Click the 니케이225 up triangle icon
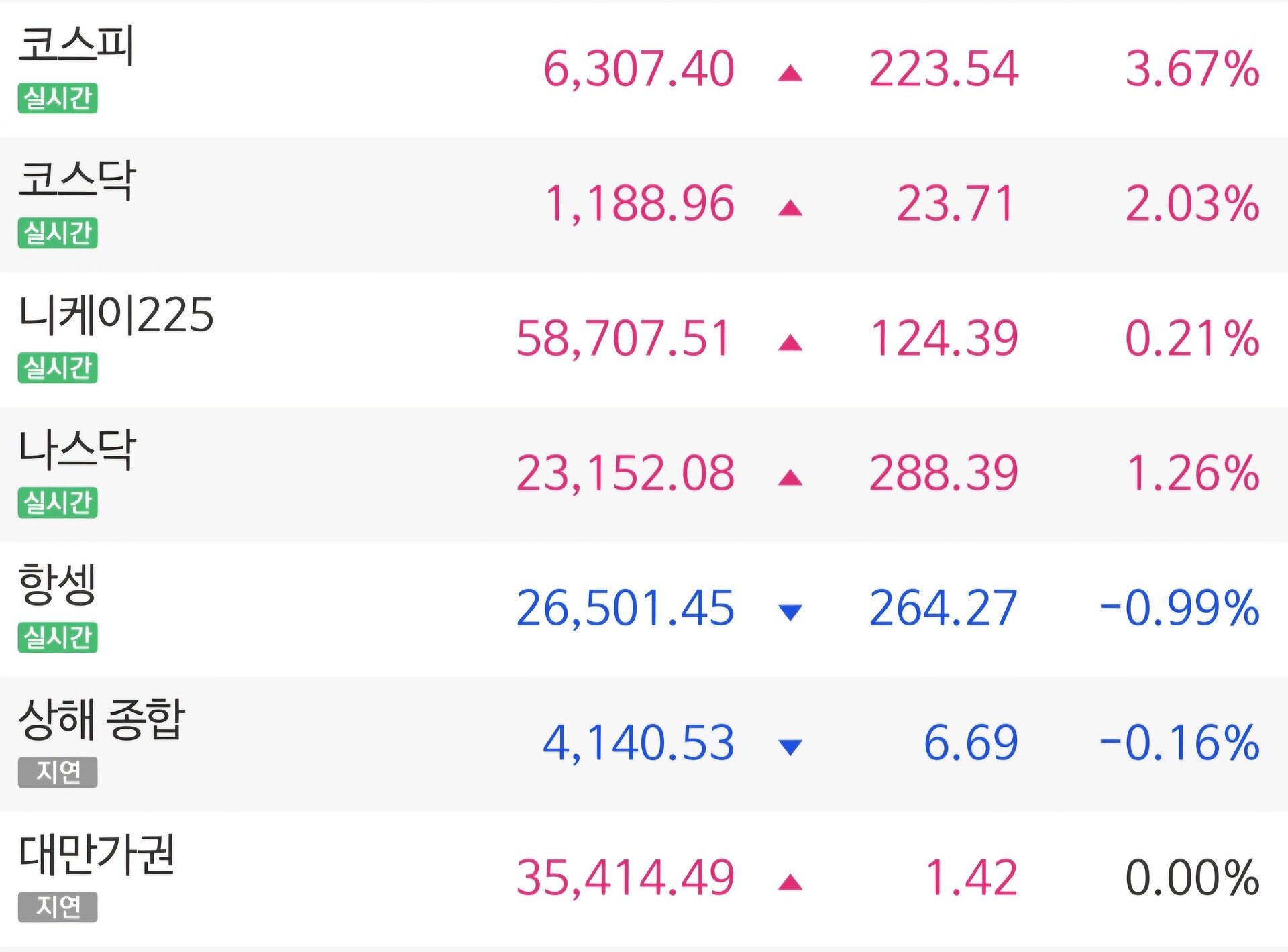This screenshot has height=952, width=1288. (x=790, y=343)
